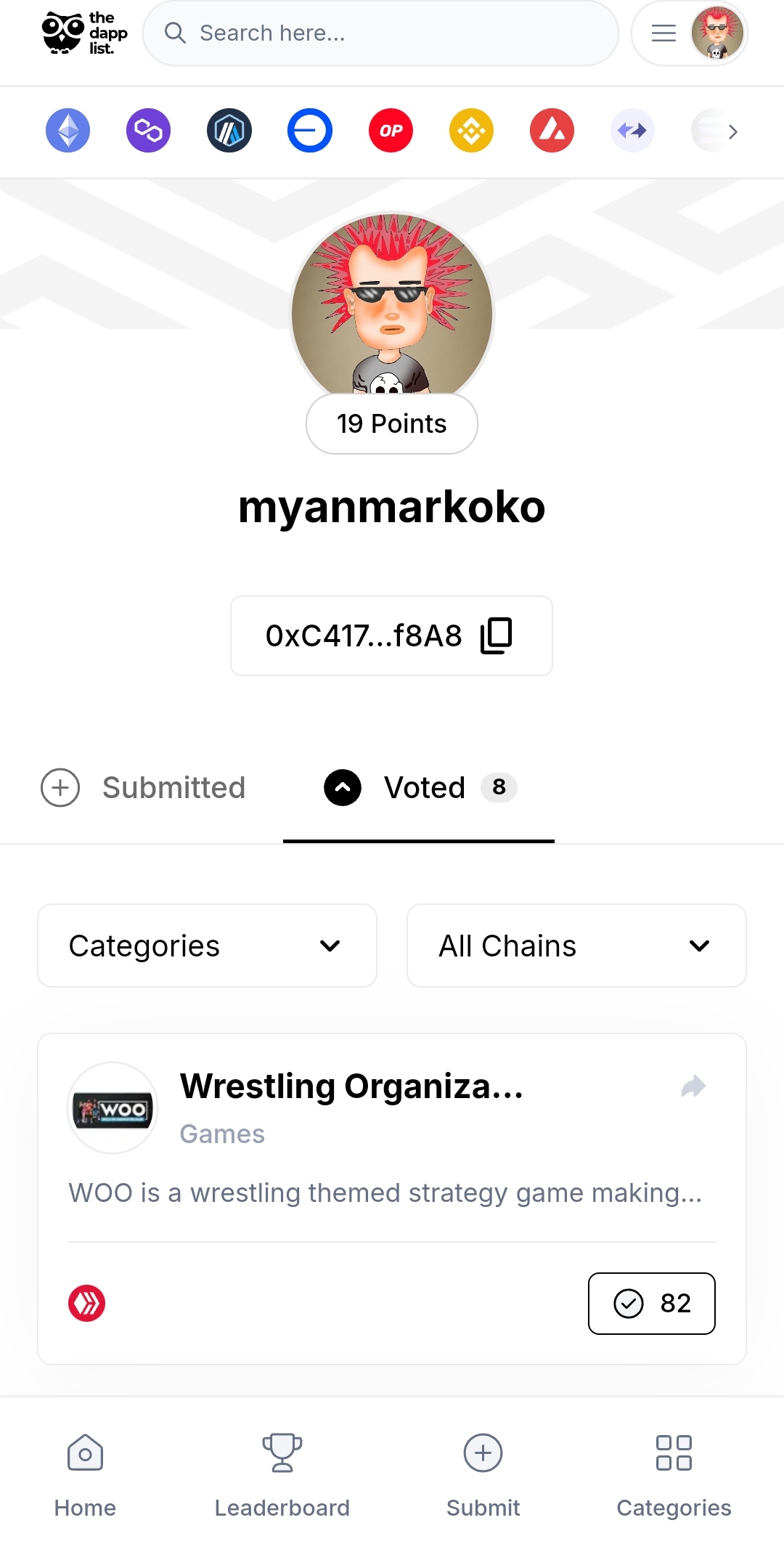Expand more chains with right chevron

[x=732, y=131]
